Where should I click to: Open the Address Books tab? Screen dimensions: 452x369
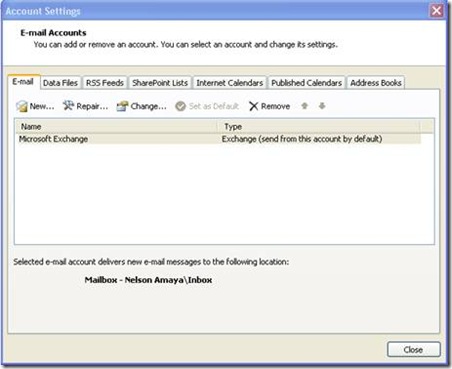376,83
